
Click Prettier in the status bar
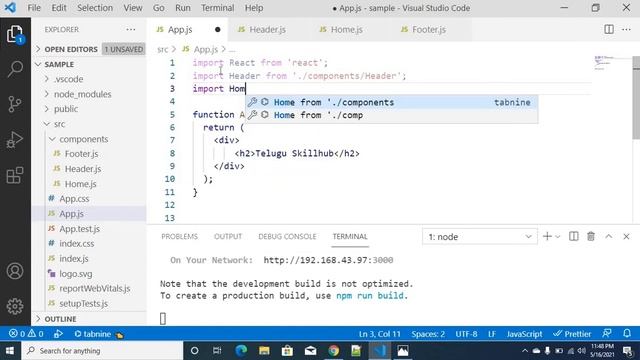tap(572, 334)
